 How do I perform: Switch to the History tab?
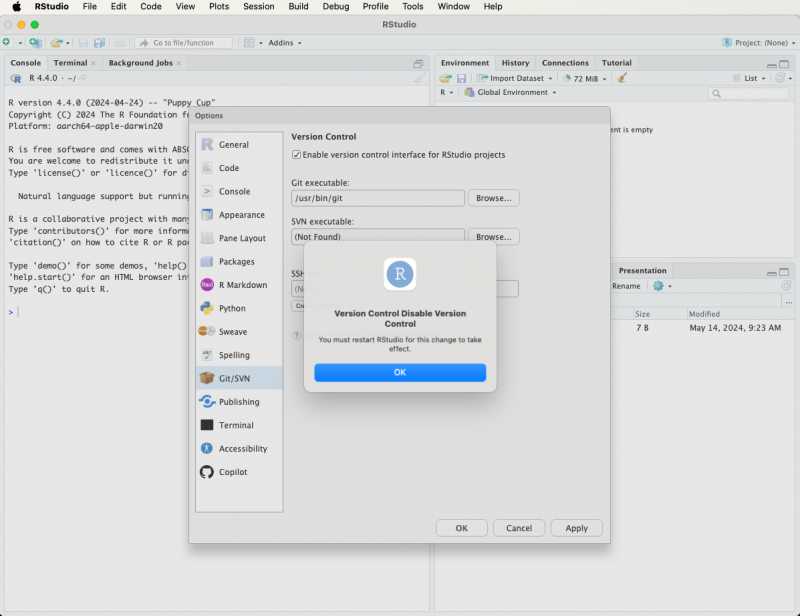click(515, 63)
